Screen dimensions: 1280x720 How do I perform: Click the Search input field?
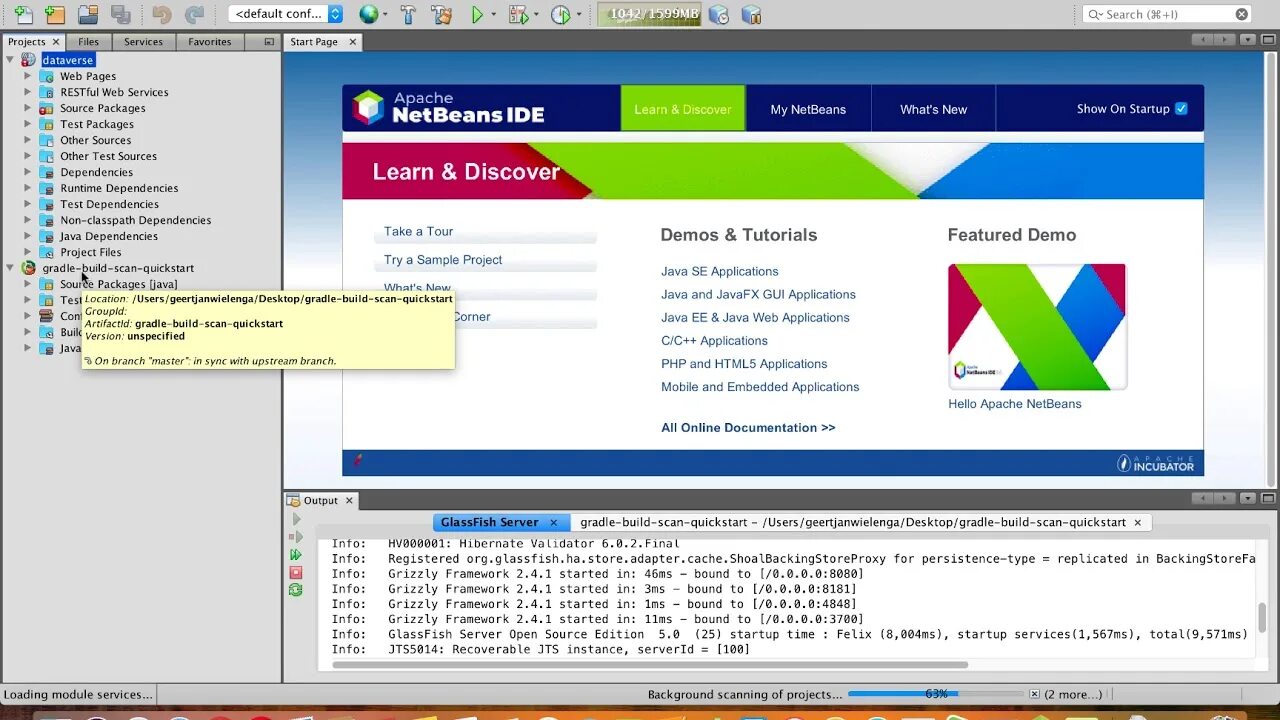(1167, 14)
